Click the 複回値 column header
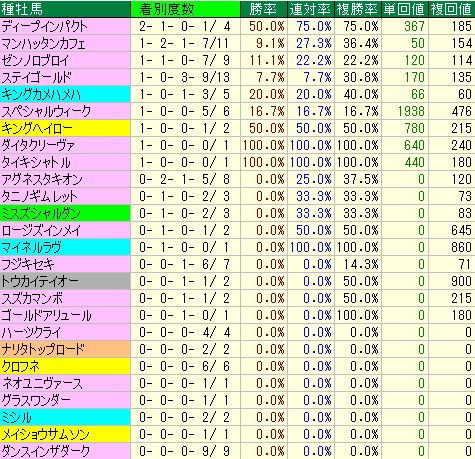The width and height of the screenshot is (475, 459). tap(452, 9)
